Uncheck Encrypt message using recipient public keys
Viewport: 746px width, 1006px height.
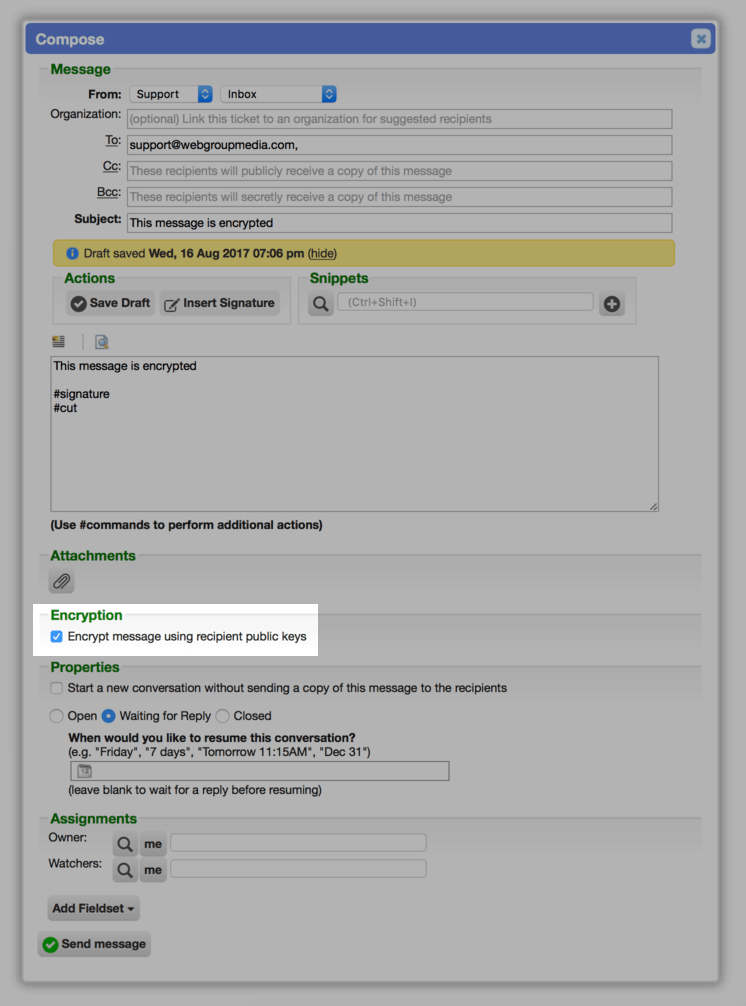coord(56,636)
